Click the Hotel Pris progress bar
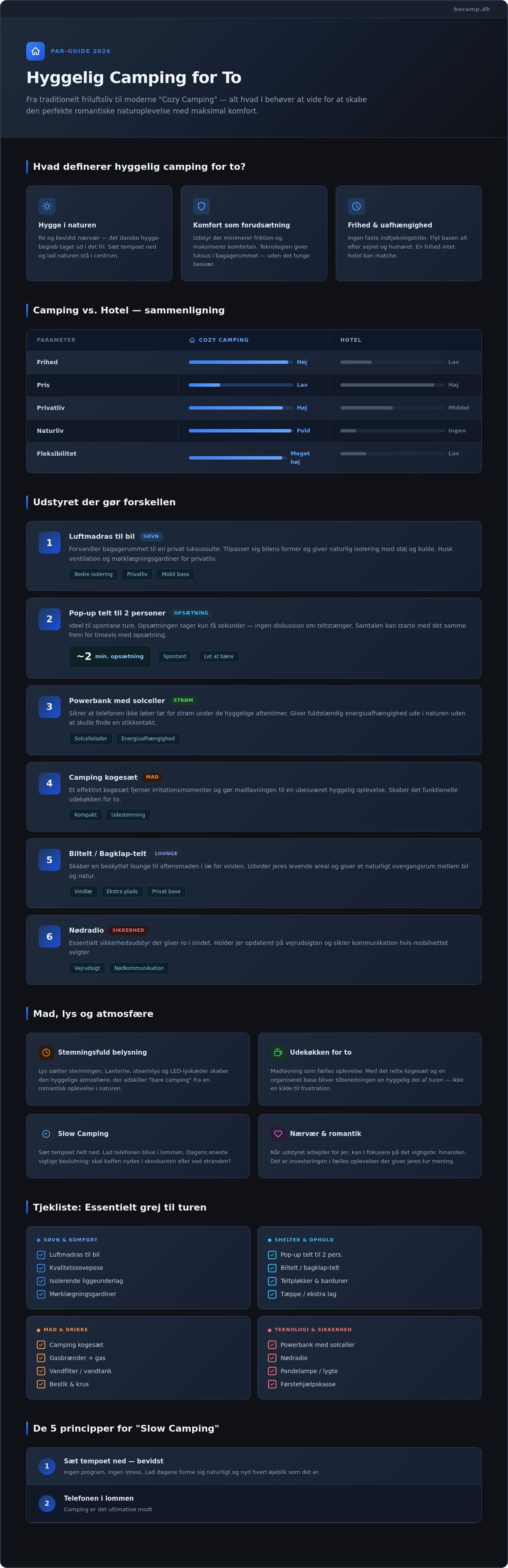Viewport: 508px width, 1568px height. (392, 385)
